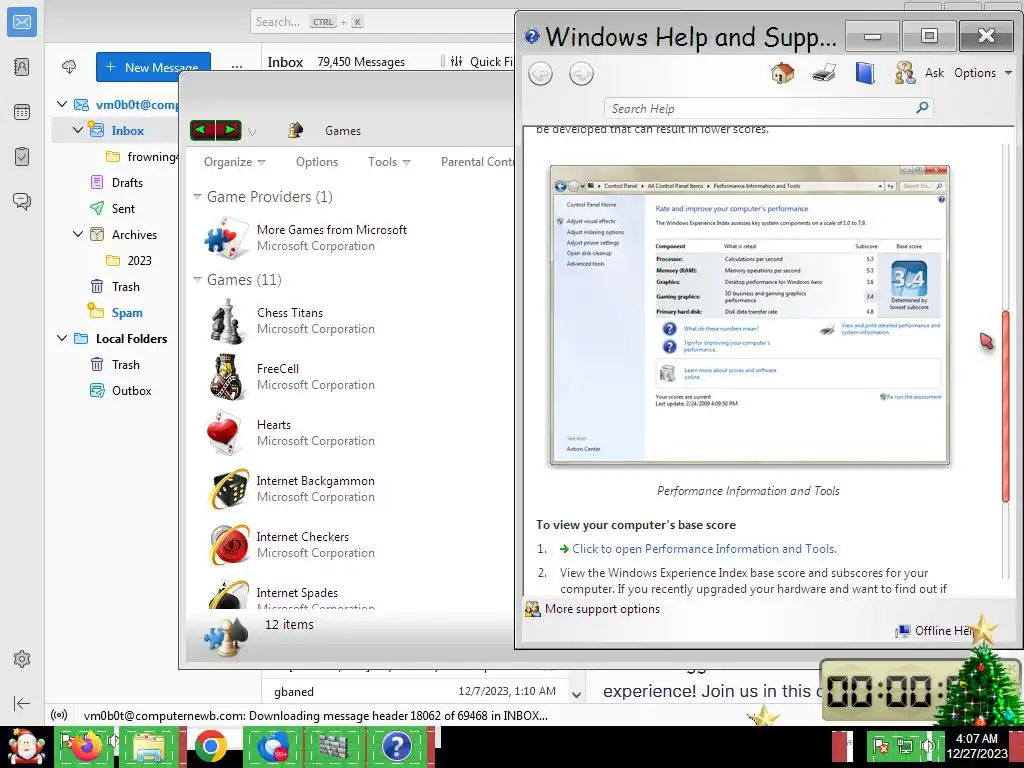Open Firefox from the taskbar
The height and width of the screenshot is (768, 1024).
tap(87, 746)
